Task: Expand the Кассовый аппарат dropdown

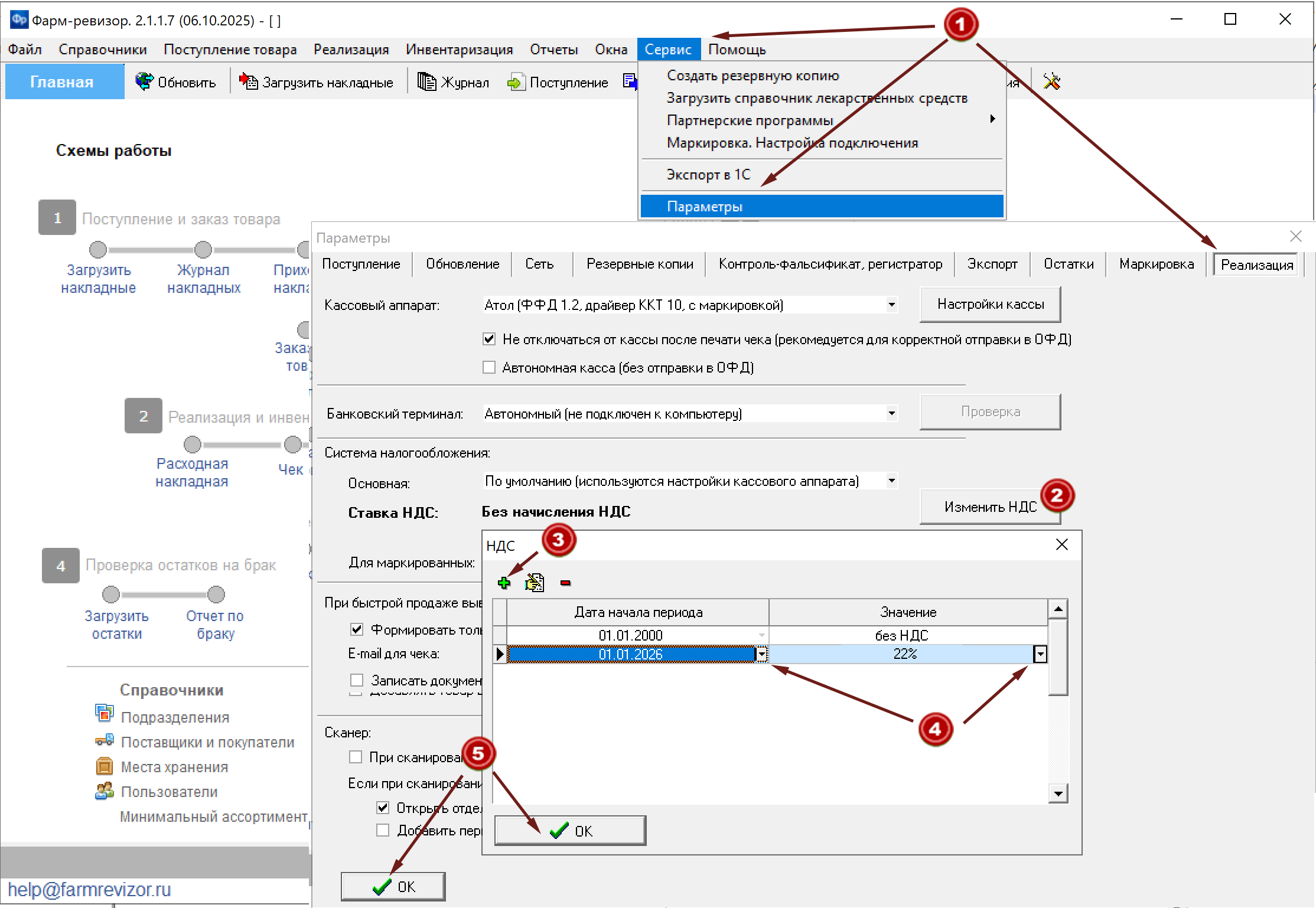Action: [x=891, y=305]
